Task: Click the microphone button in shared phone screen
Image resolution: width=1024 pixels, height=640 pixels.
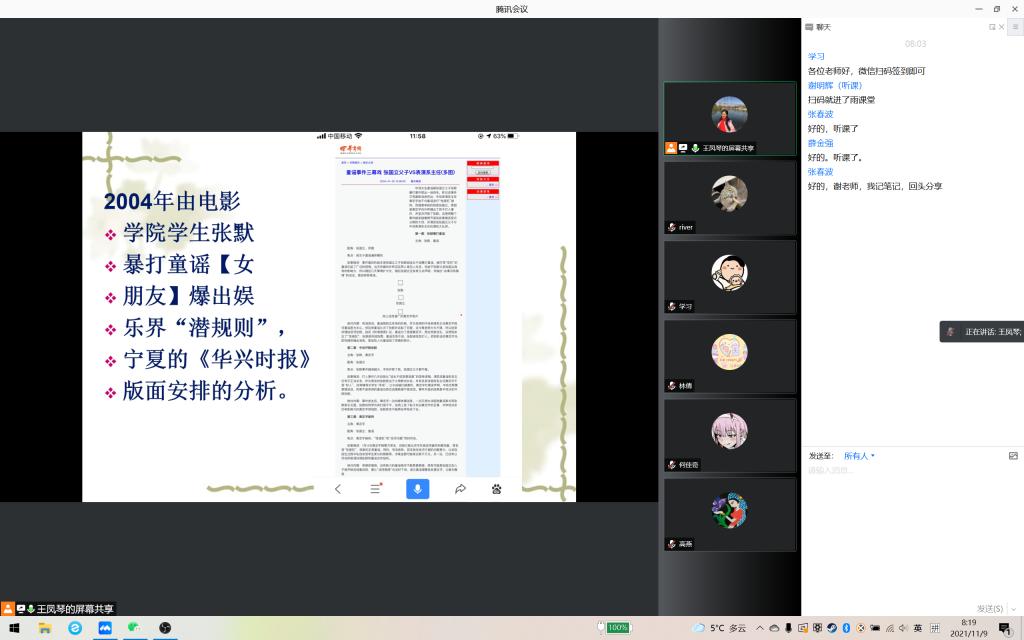Action: (x=417, y=489)
